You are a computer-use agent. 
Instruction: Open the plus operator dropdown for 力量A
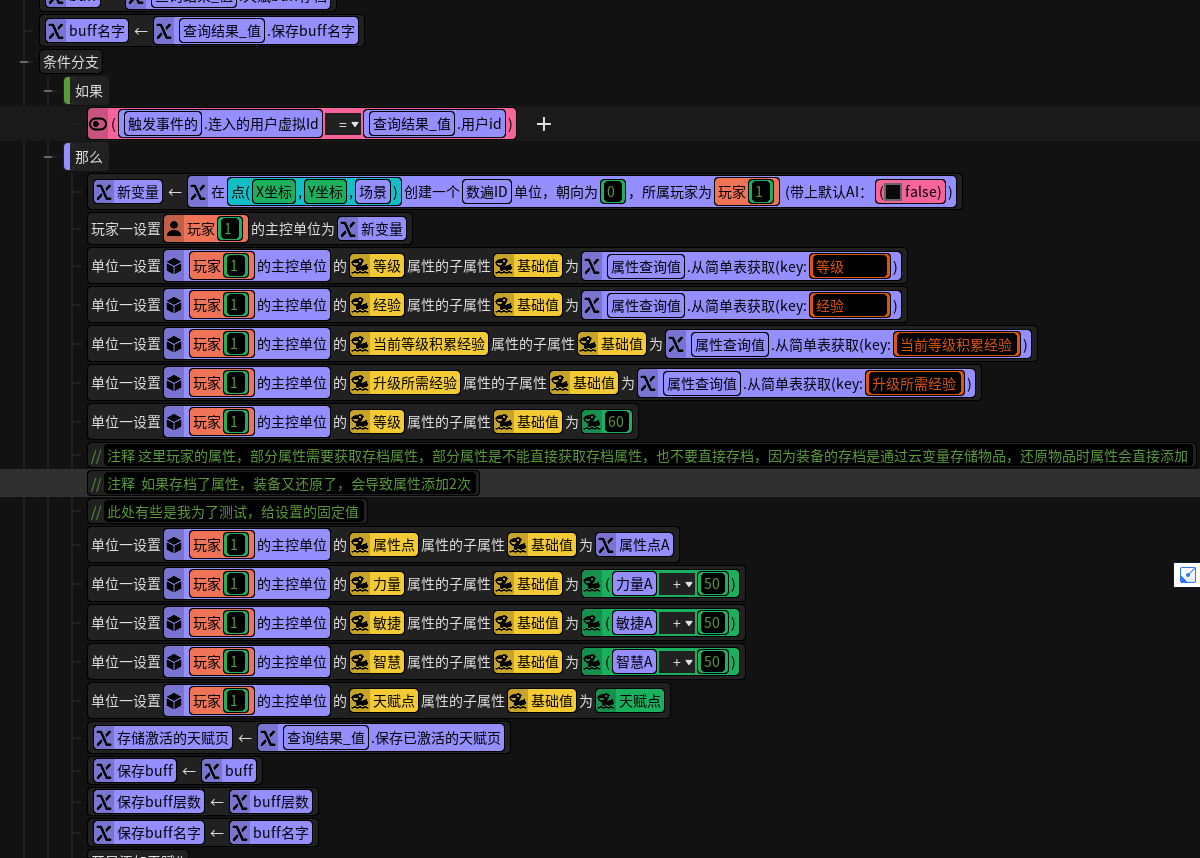(x=678, y=584)
